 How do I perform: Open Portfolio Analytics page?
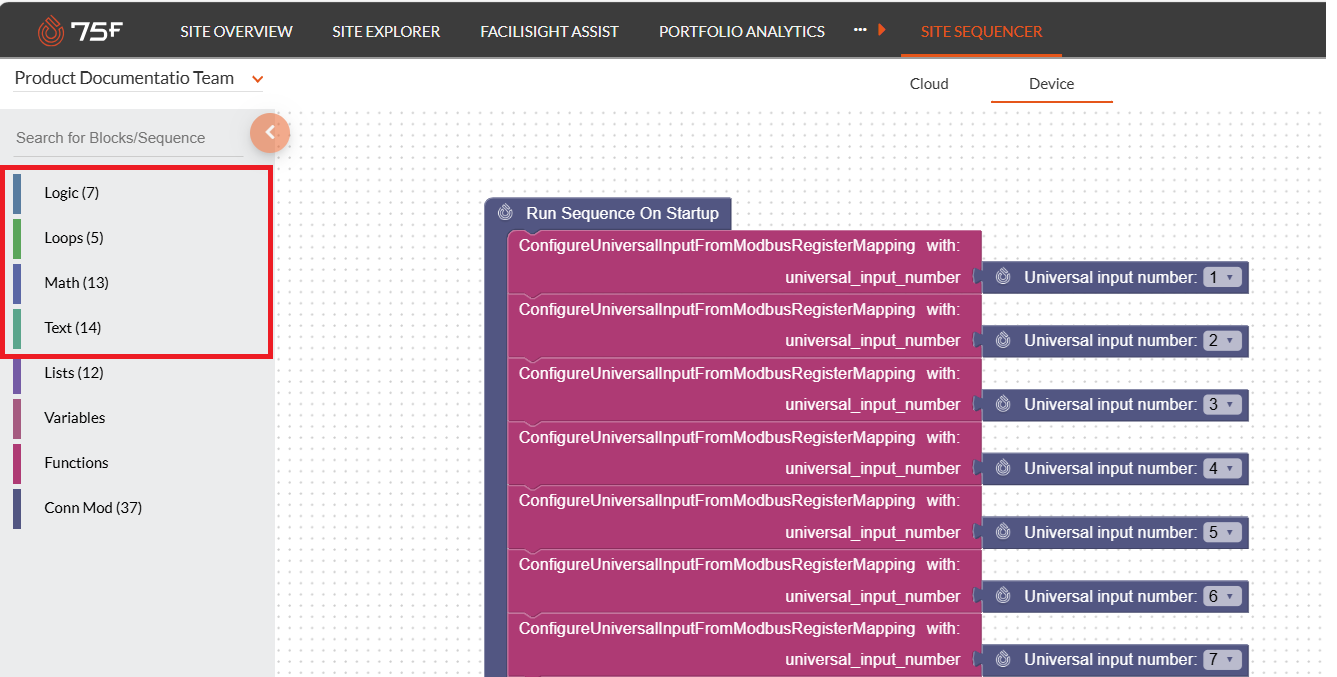click(x=741, y=31)
